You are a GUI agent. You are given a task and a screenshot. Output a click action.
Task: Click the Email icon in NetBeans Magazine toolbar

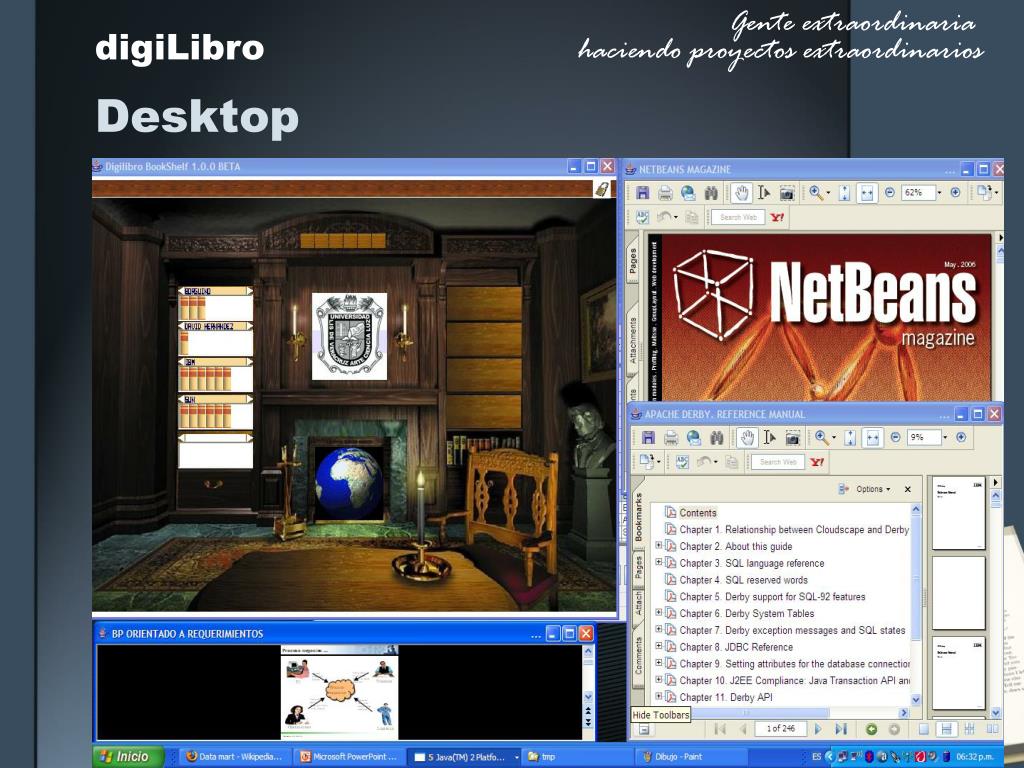[688, 193]
